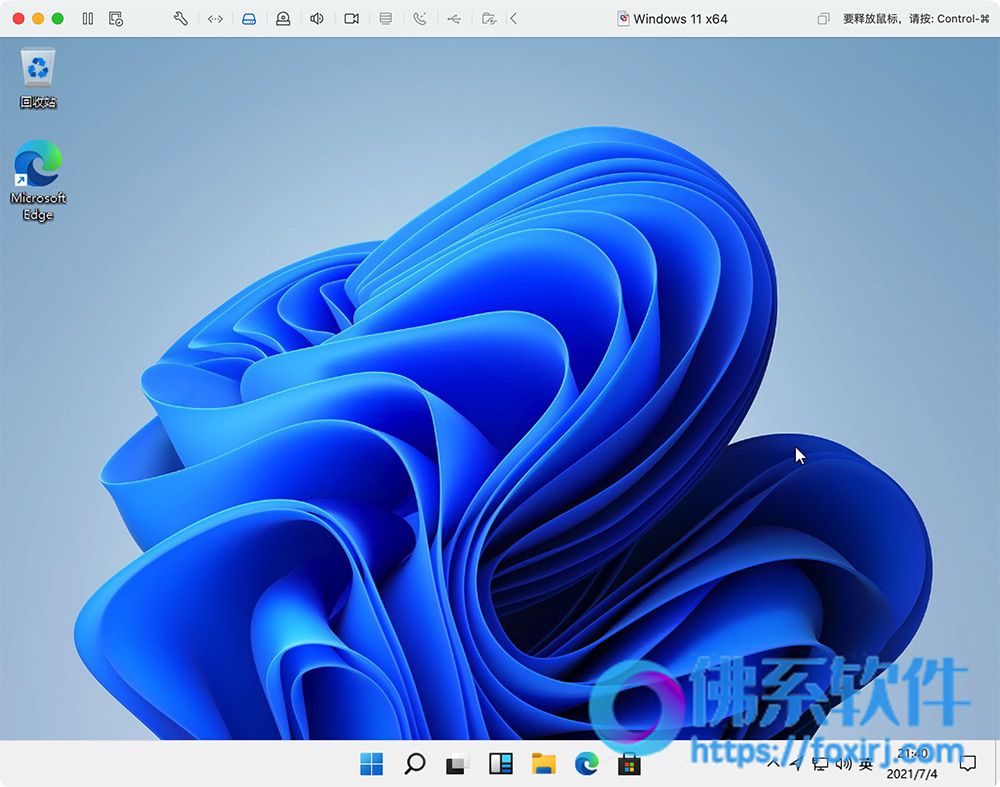
Task: Pause the virtual machine
Action: [88, 18]
